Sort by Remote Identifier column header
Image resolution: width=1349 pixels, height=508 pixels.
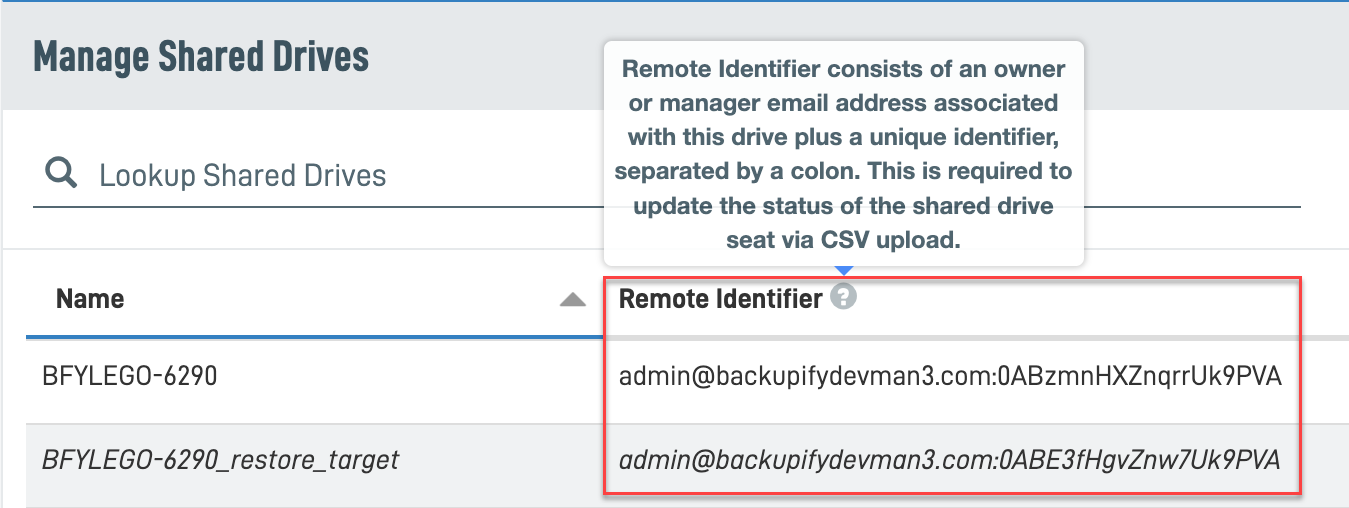[720, 298]
